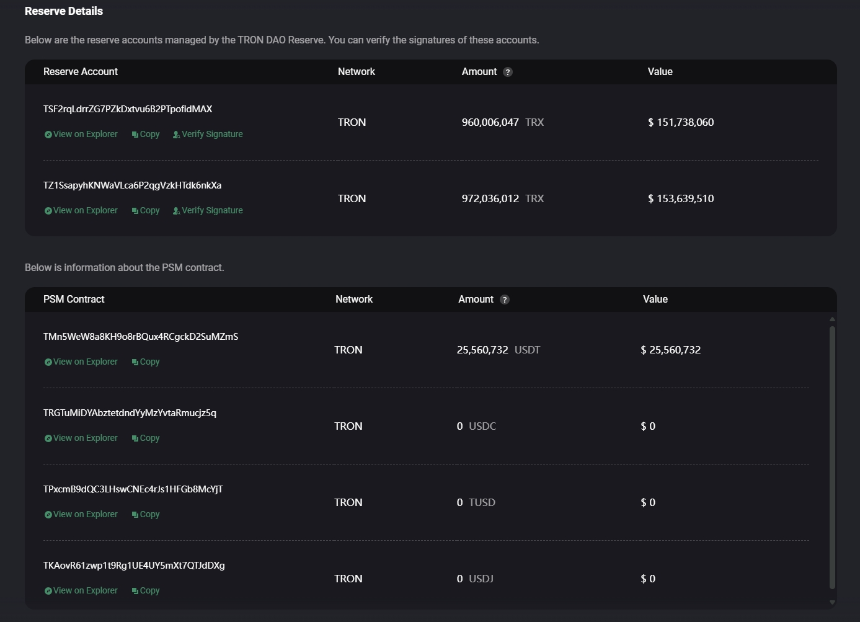Click amount 960,006,047 TRX
This screenshot has width=860, height=622.
pos(503,122)
